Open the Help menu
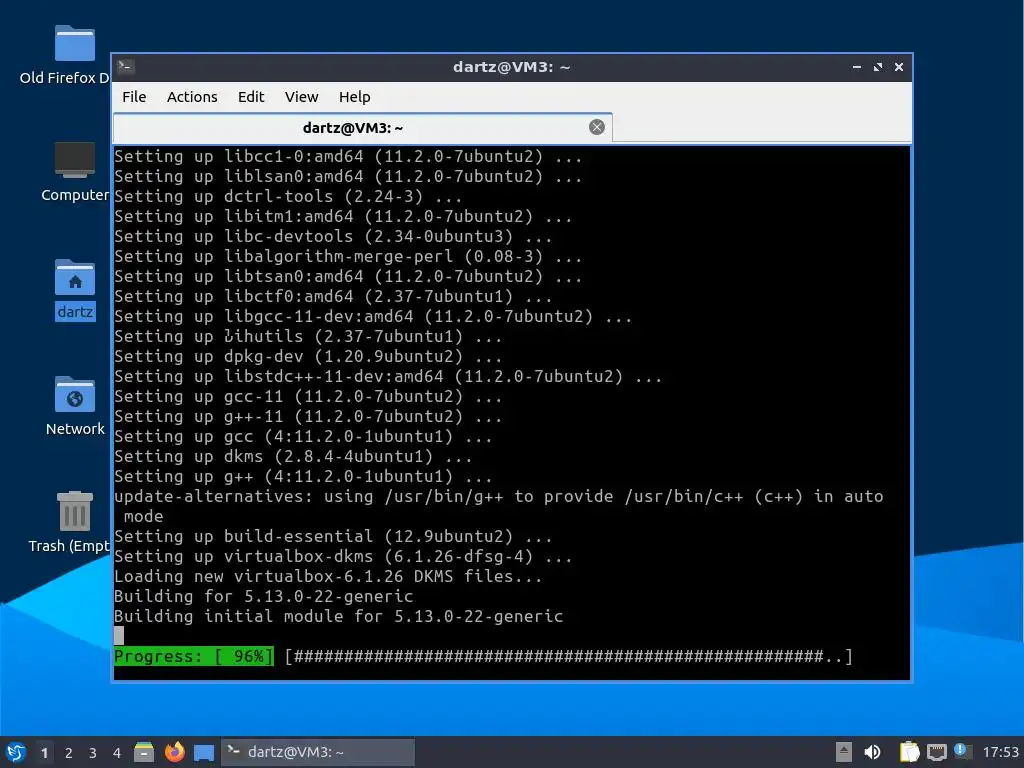The height and width of the screenshot is (768, 1024). [x=355, y=97]
